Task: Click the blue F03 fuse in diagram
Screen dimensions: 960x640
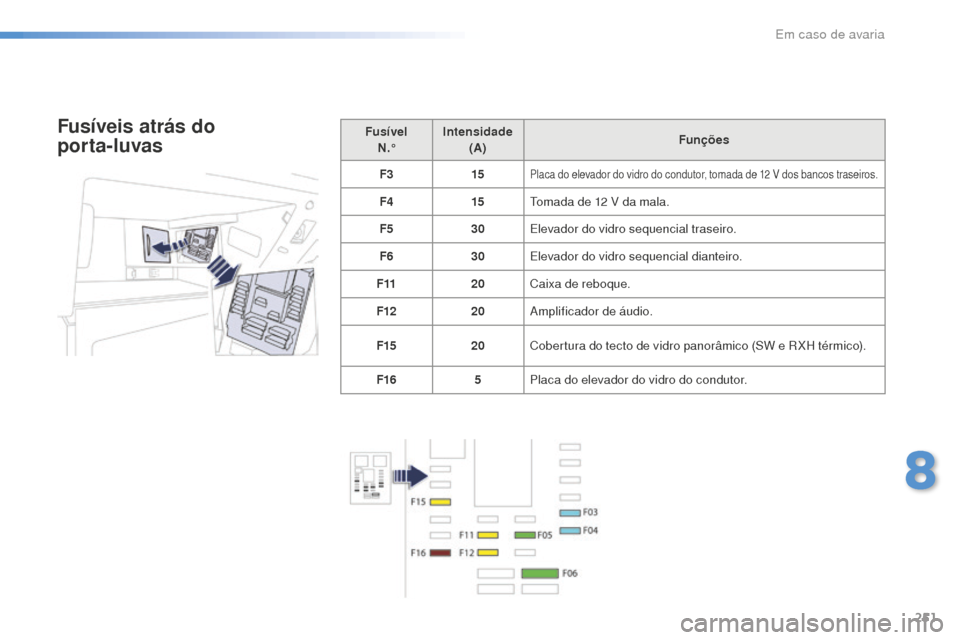Action: point(570,513)
